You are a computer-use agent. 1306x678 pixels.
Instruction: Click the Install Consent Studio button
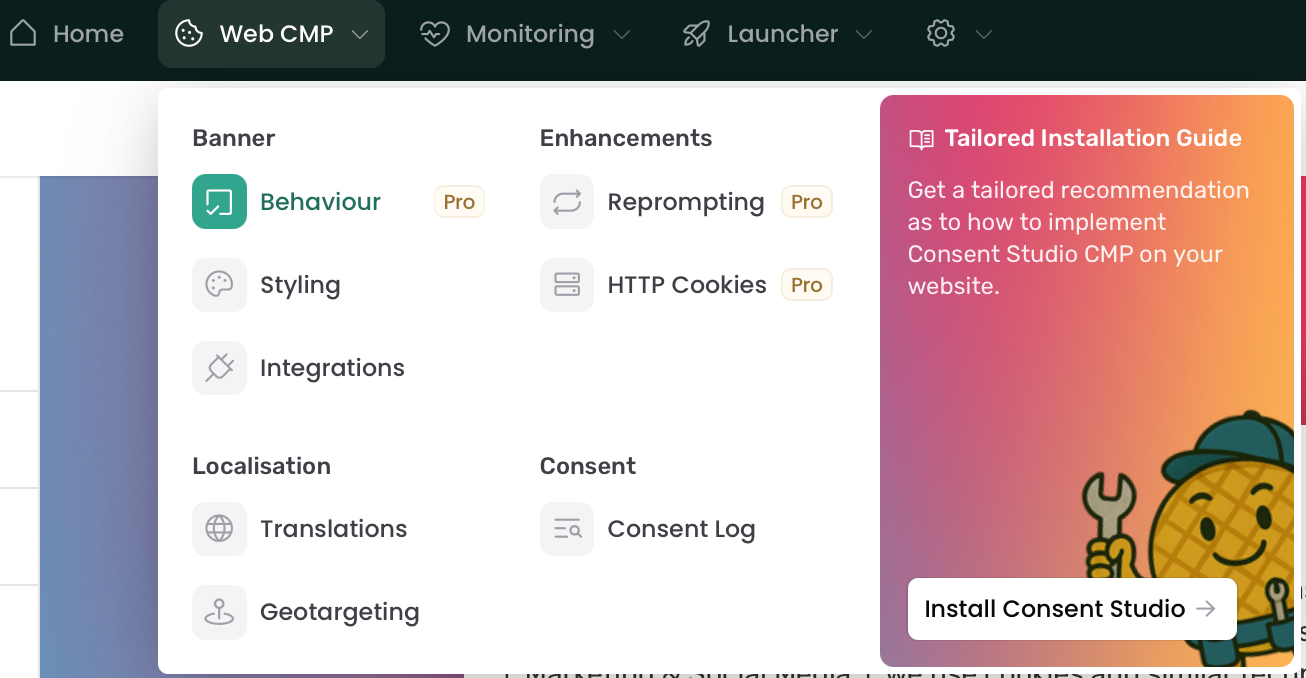point(1072,609)
